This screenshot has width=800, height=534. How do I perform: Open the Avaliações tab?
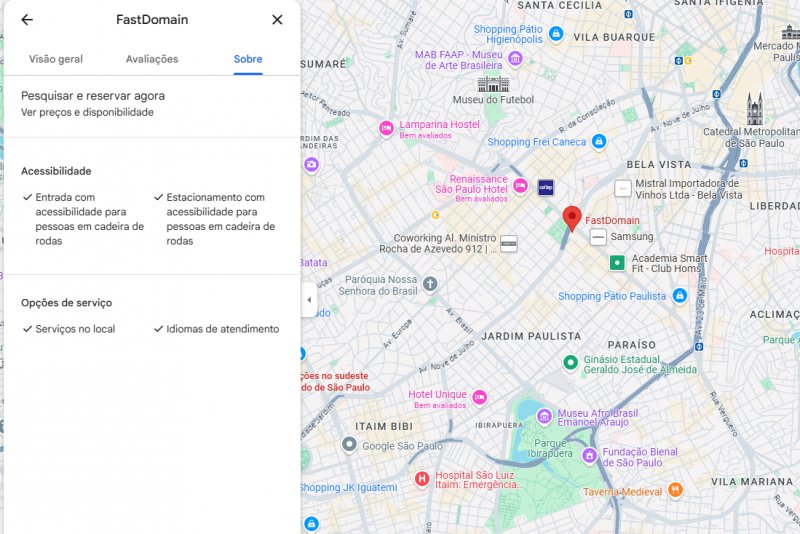coord(152,59)
